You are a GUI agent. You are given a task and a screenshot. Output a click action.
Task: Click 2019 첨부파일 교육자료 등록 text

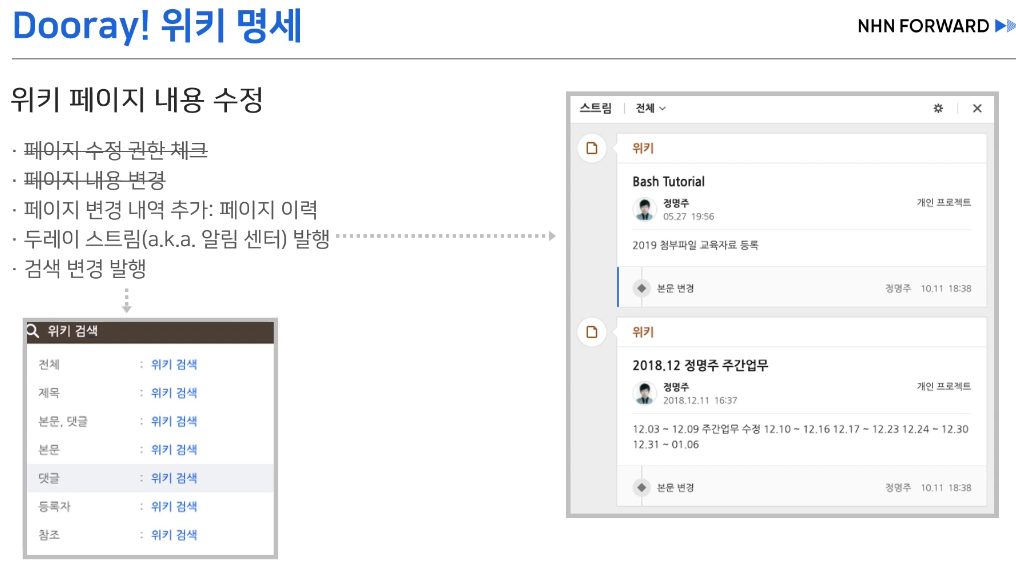pyautogui.click(x=695, y=245)
